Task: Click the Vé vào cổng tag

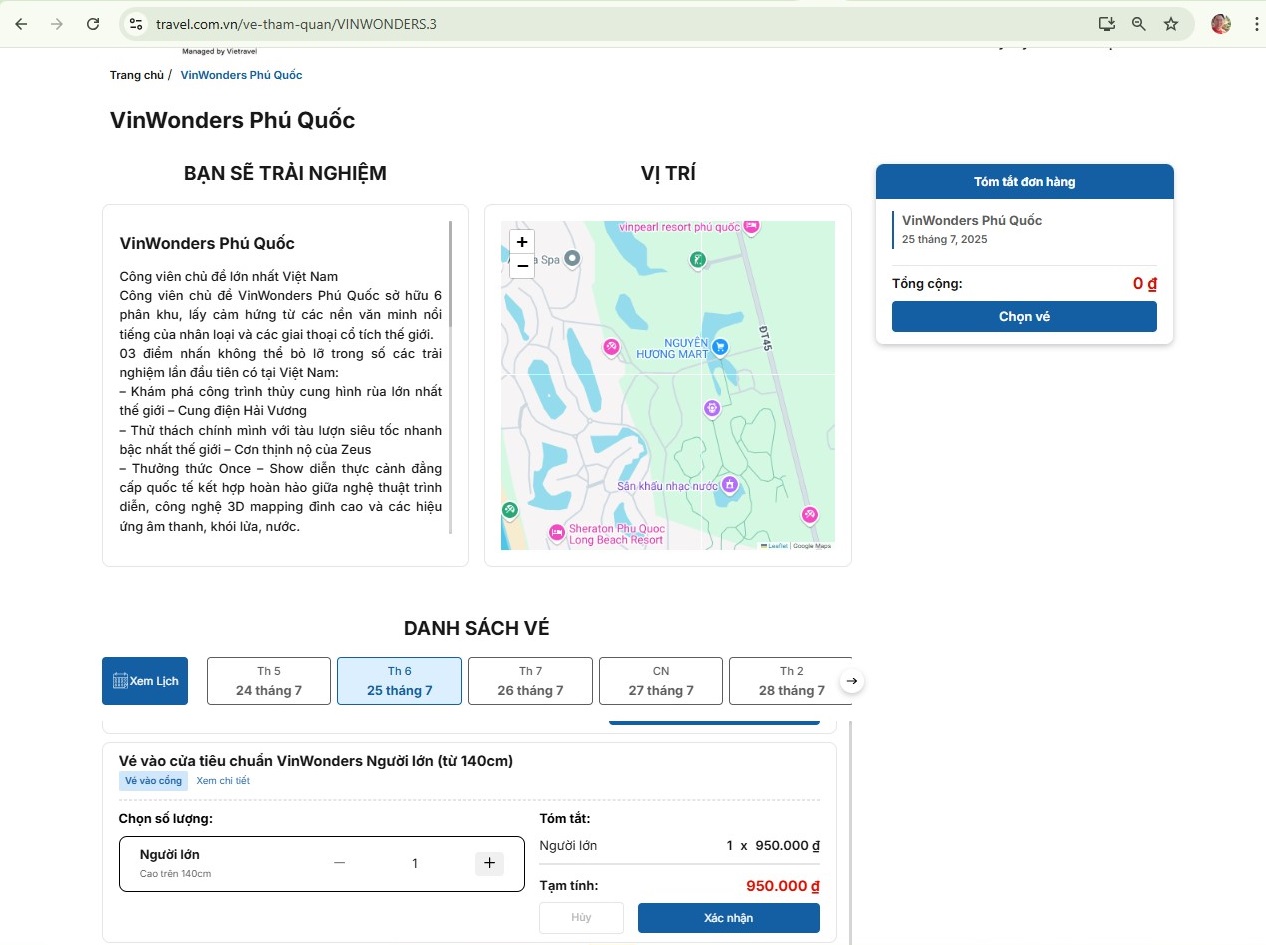Action: [153, 781]
